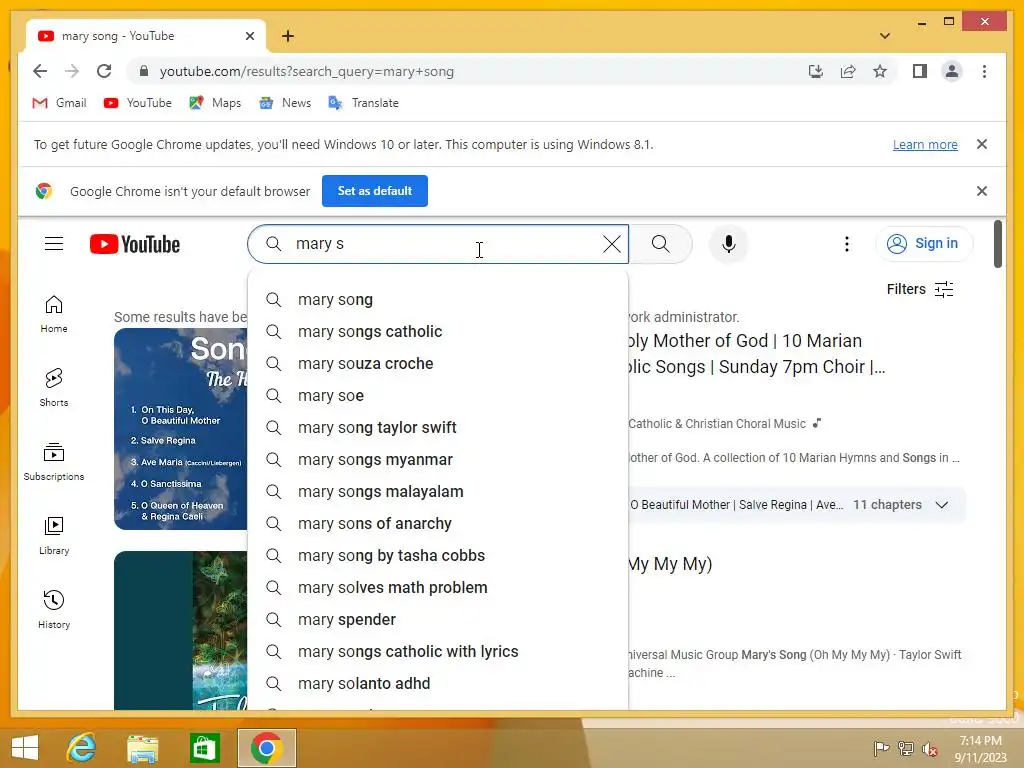Screen dimensions: 1024x768
Task: Click the magnifier search button
Action: pyautogui.click(x=660, y=244)
